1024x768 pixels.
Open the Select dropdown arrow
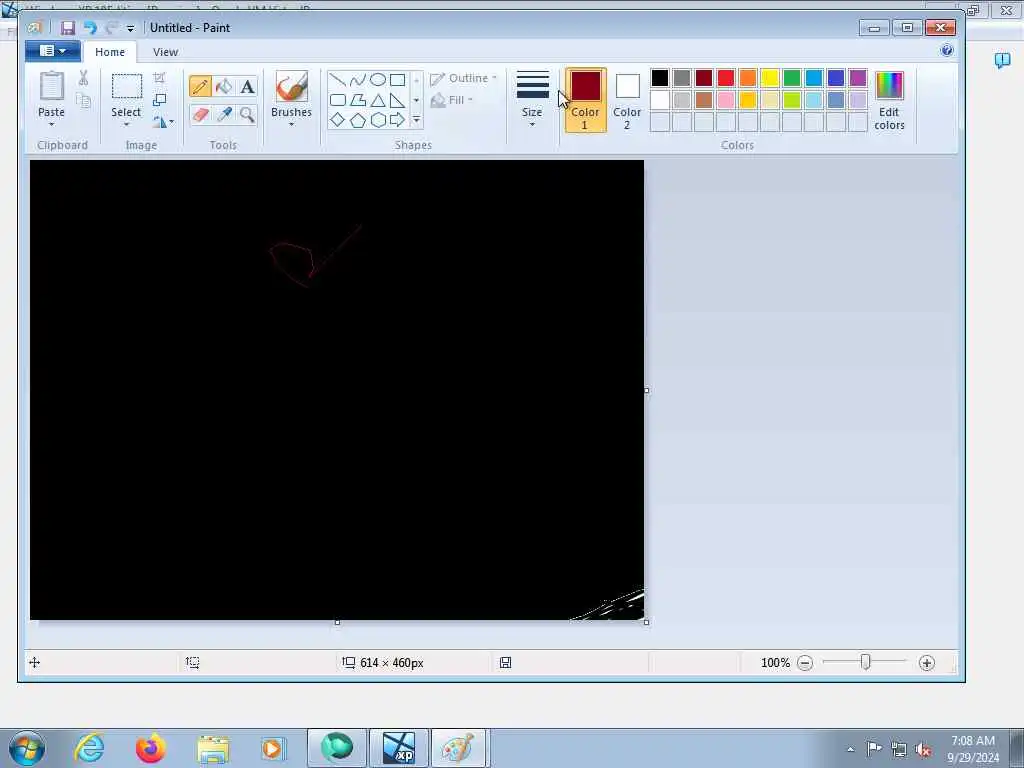pyautogui.click(x=126, y=124)
